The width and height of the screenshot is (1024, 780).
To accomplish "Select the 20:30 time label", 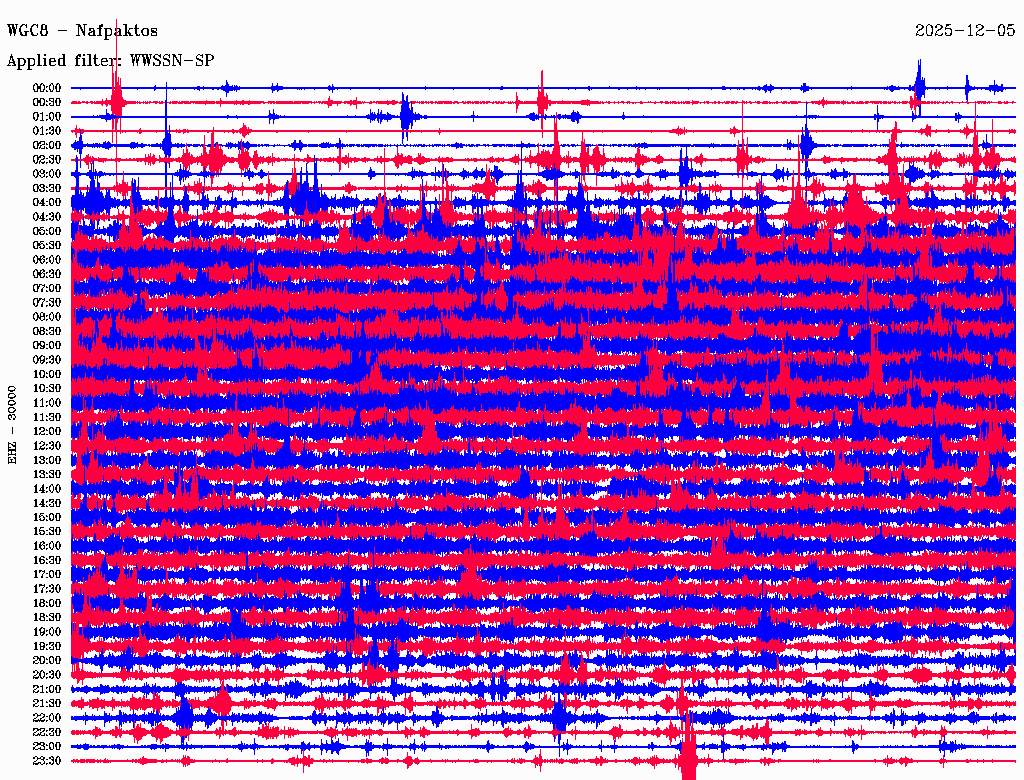I will tap(47, 675).
